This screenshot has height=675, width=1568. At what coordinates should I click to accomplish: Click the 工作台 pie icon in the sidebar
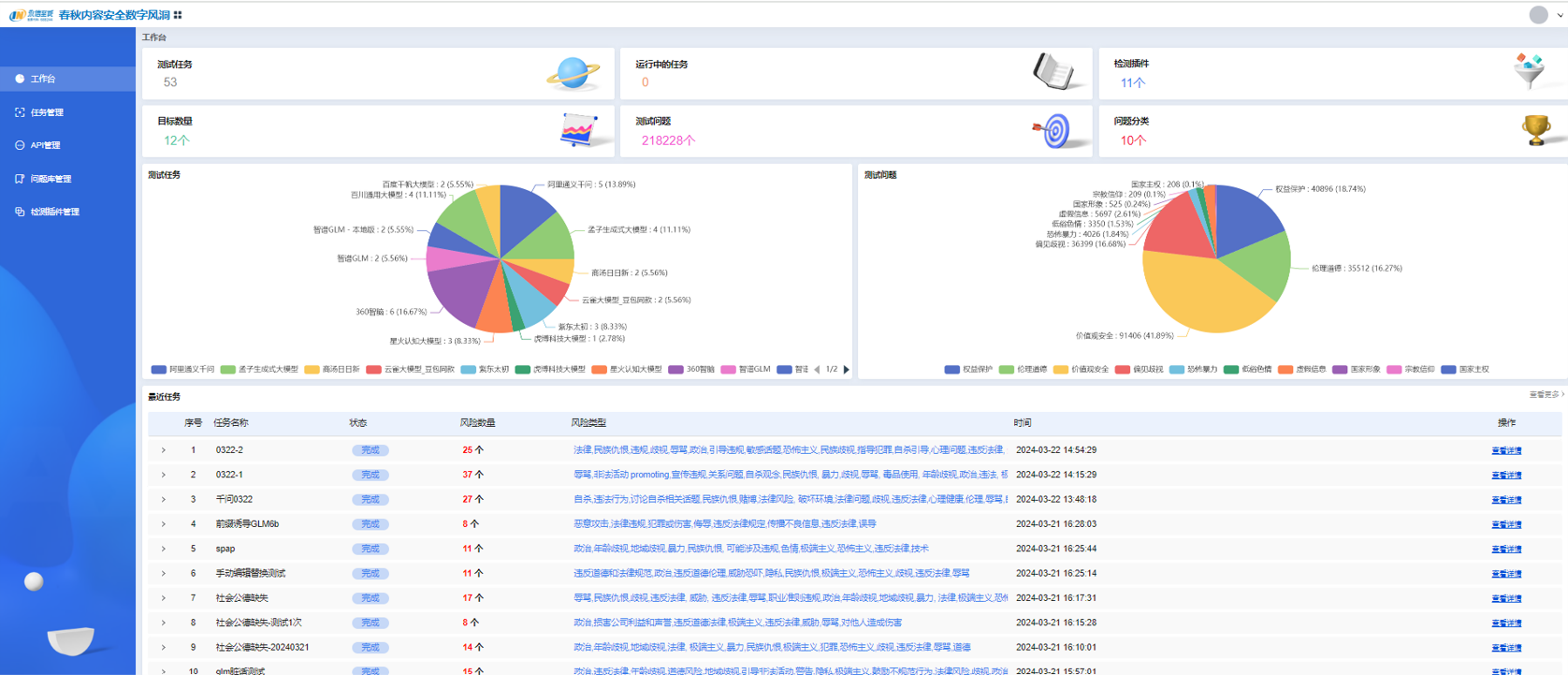(20, 79)
